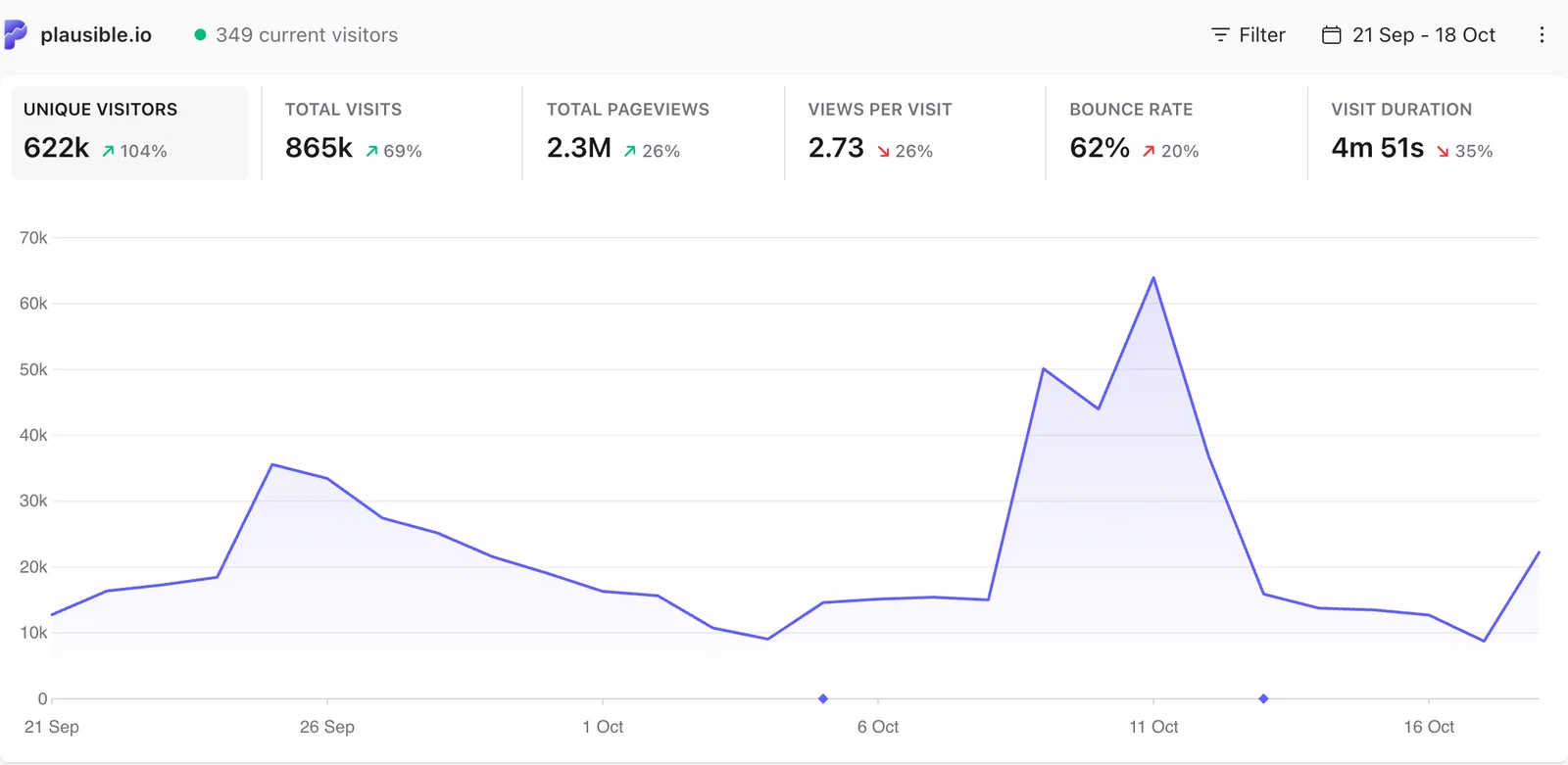Click the 622k unique visitors value

57,148
